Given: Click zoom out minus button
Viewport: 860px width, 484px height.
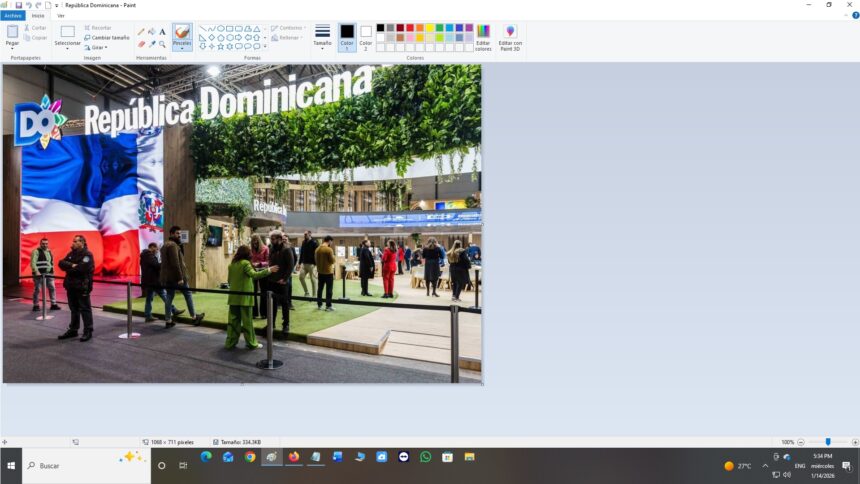Looking at the screenshot, I should pyautogui.click(x=801, y=442).
